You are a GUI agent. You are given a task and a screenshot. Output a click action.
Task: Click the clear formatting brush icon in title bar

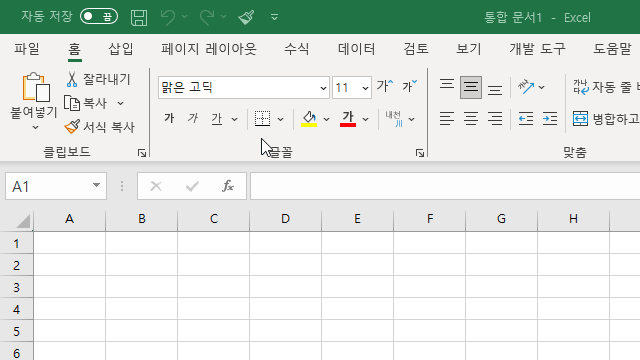247,17
